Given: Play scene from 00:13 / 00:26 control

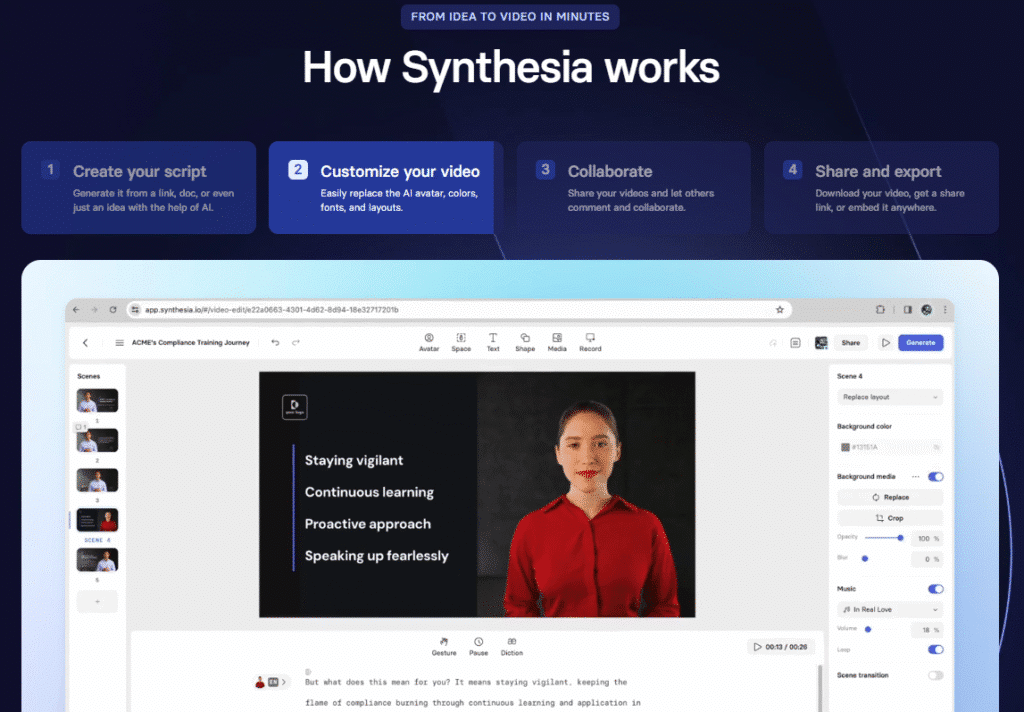Looking at the screenshot, I should (780, 647).
